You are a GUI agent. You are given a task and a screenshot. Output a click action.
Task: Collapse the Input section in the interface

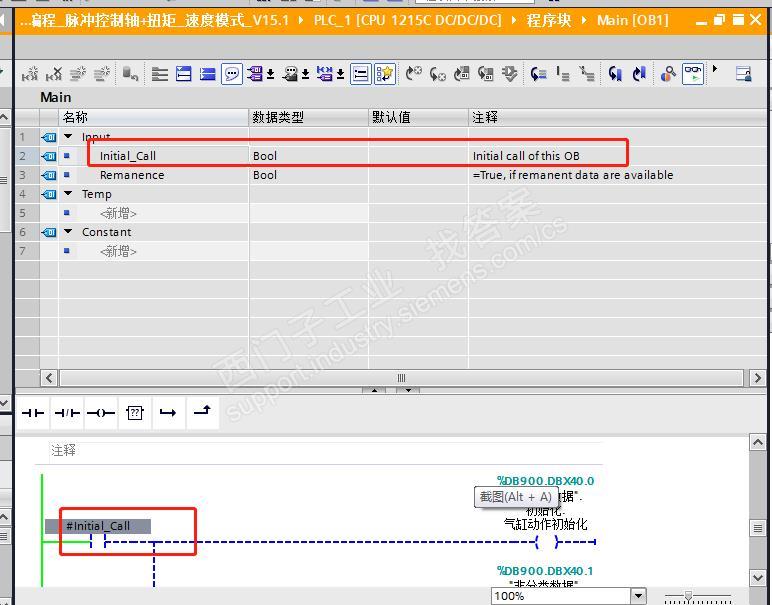(x=68, y=136)
